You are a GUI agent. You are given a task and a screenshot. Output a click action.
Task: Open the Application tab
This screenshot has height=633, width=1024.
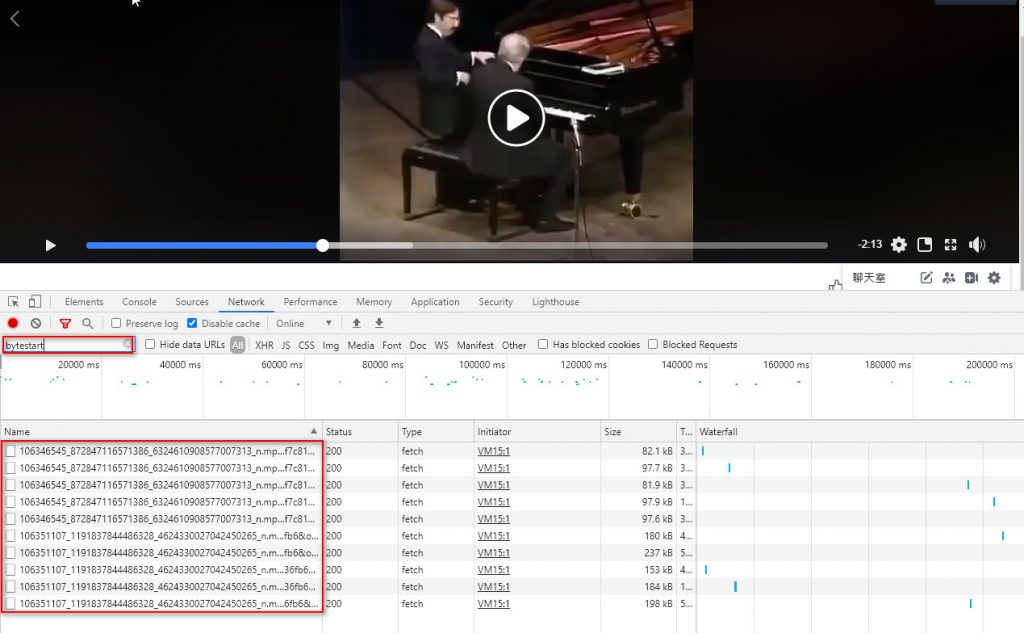pos(435,302)
